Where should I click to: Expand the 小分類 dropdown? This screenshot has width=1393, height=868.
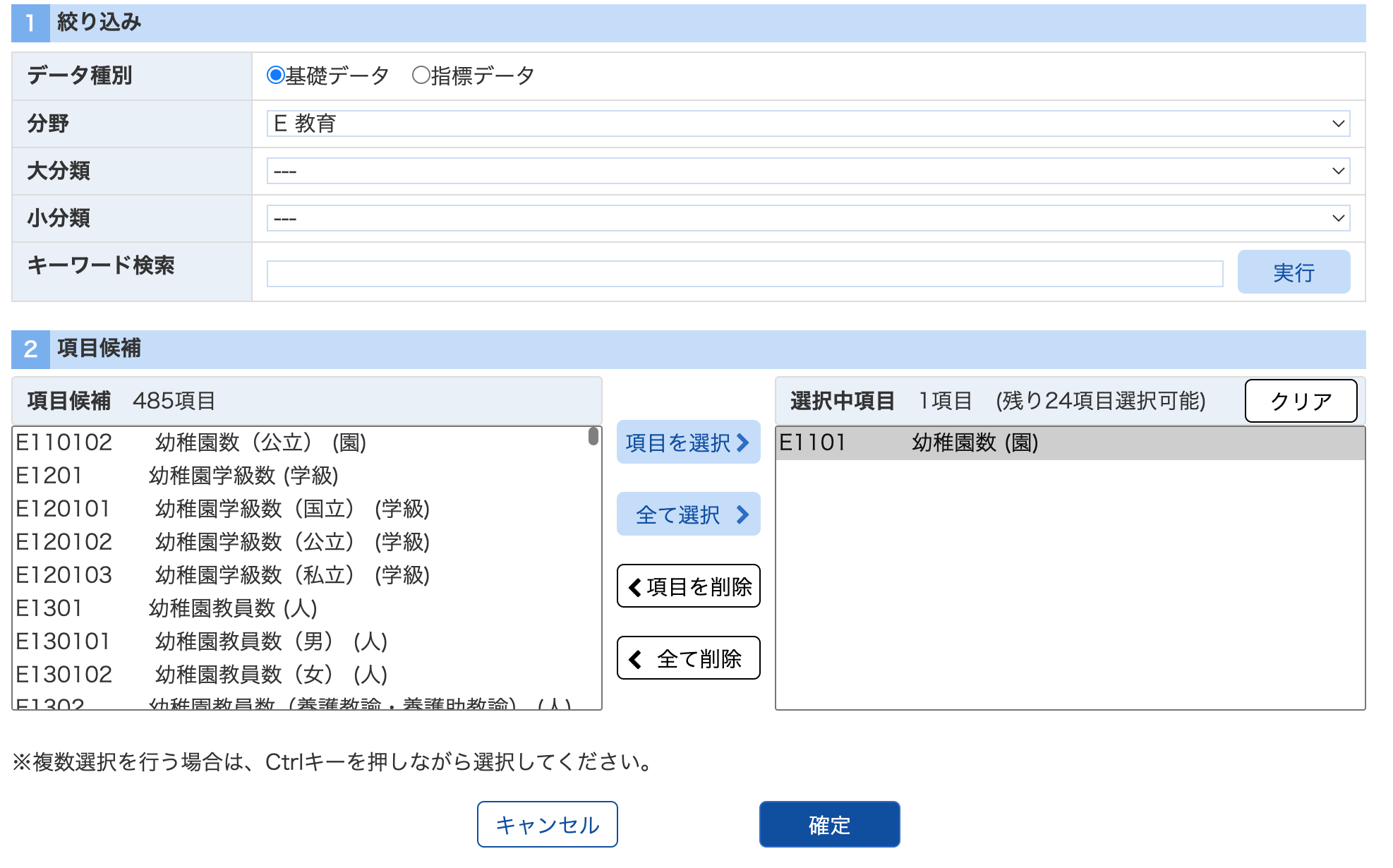click(807, 218)
